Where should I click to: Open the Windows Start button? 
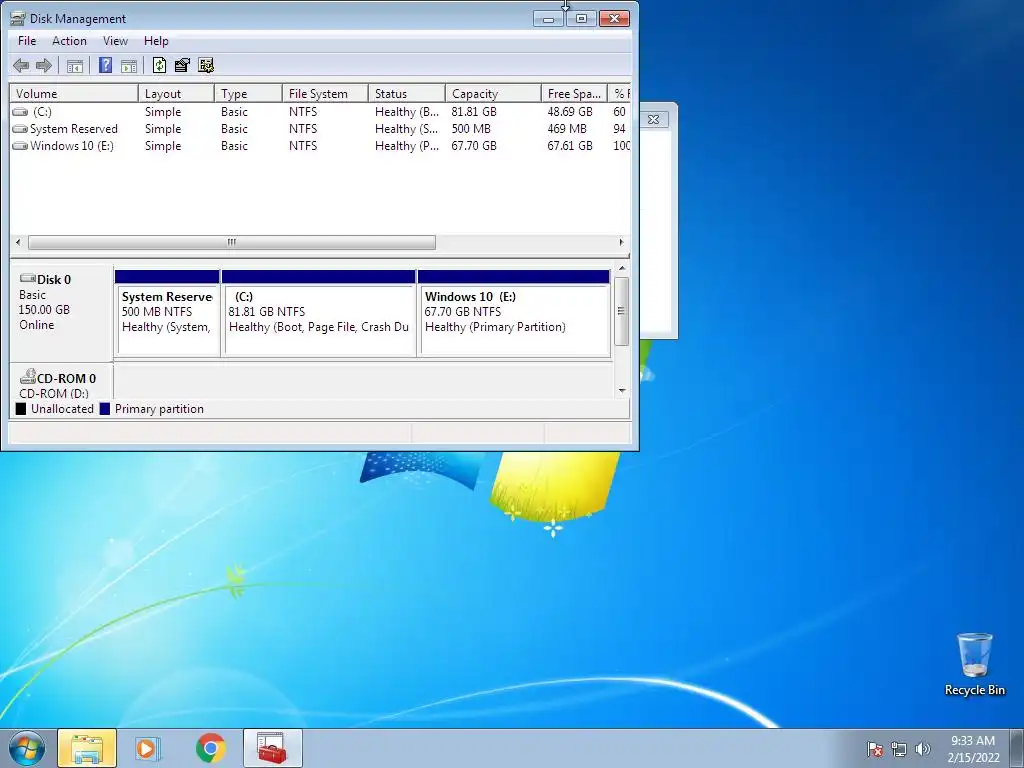pos(27,748)
